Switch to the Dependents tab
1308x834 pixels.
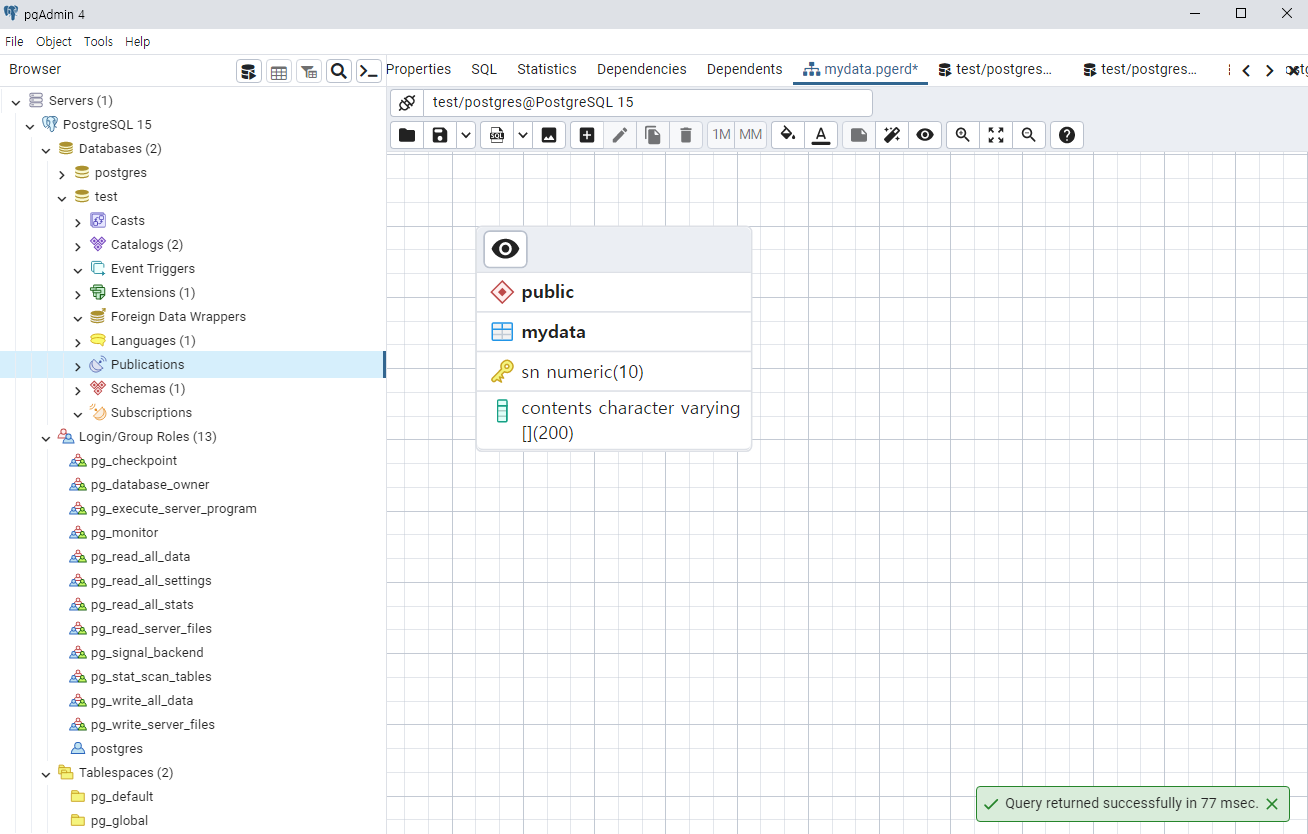point(745,69)
